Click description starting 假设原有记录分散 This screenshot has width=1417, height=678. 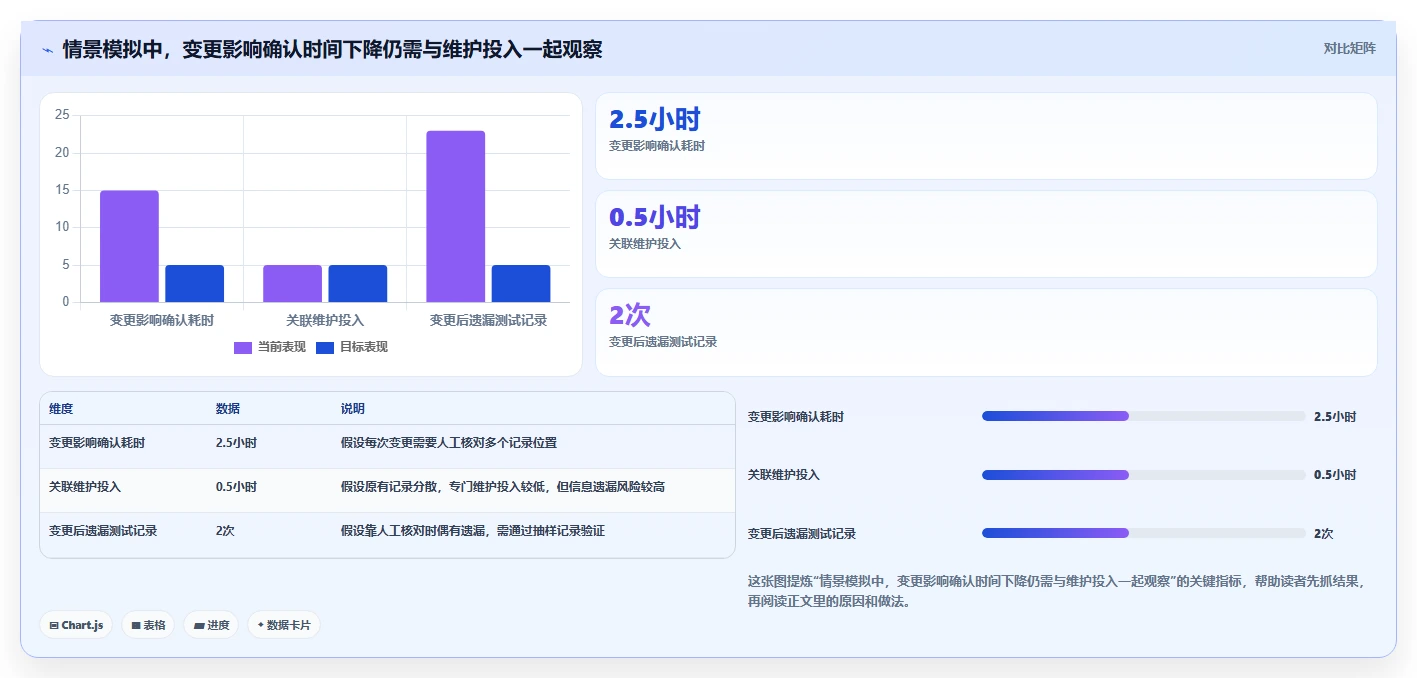[x=503, y=487]
